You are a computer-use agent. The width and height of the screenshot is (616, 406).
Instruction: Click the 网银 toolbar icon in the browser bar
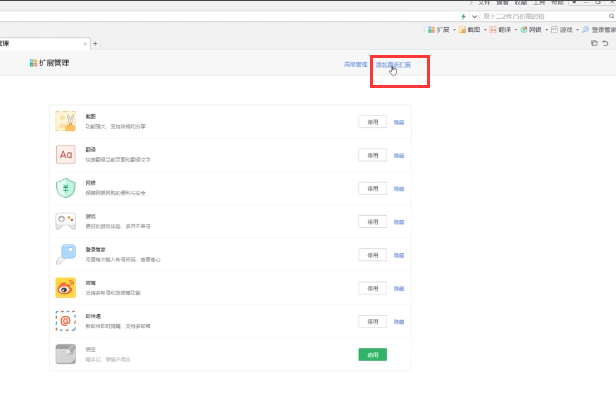click(524, 30)
